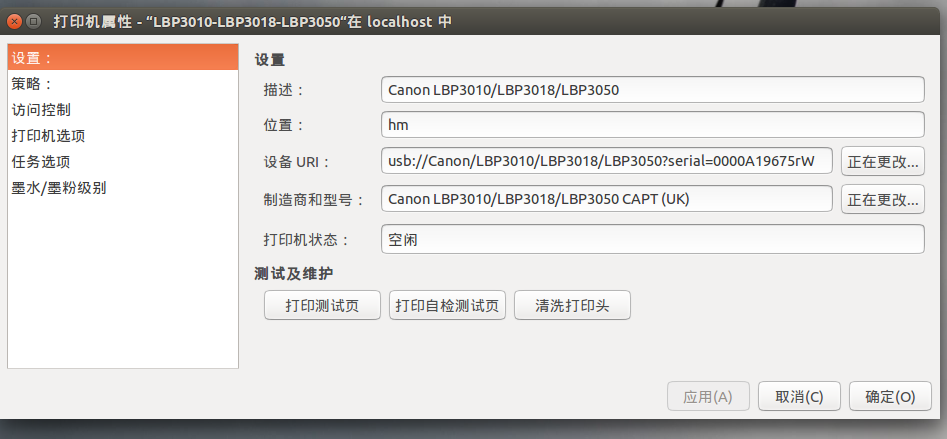Click 清洗打印头 button
The width and height of the screenshot is (947, 439).
point(573,306)
